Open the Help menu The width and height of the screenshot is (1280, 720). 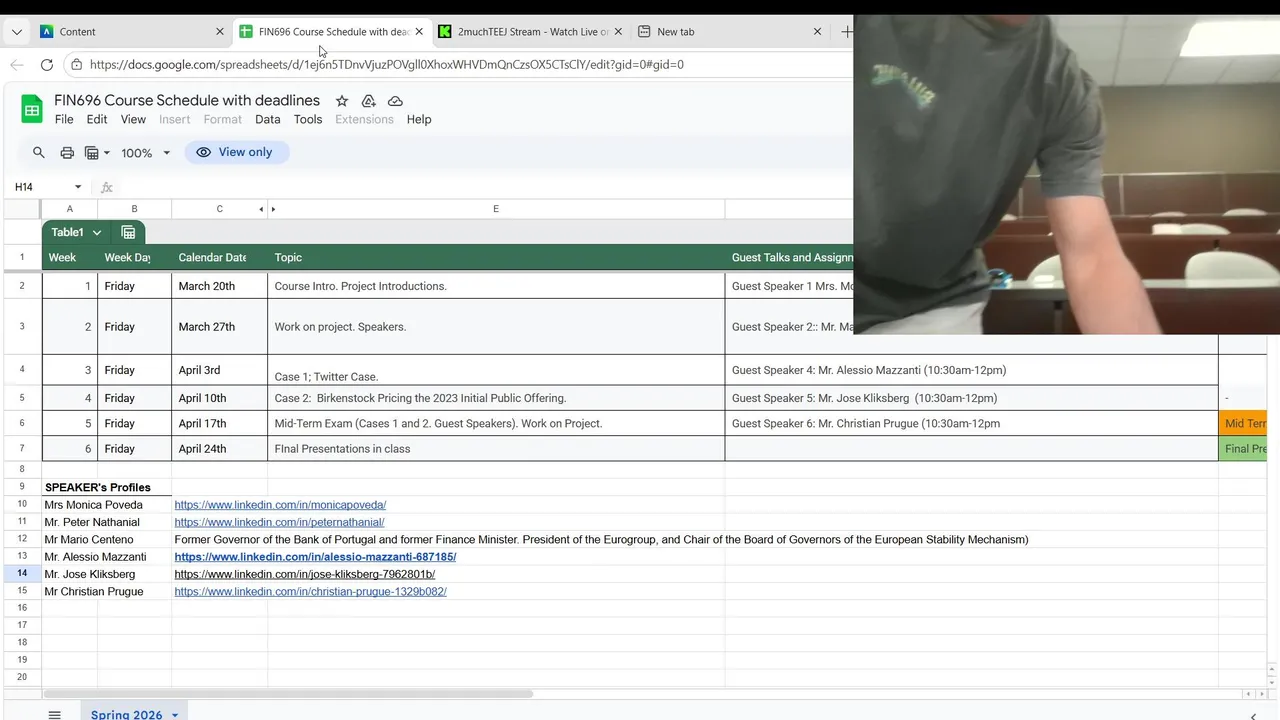(419, 119)
